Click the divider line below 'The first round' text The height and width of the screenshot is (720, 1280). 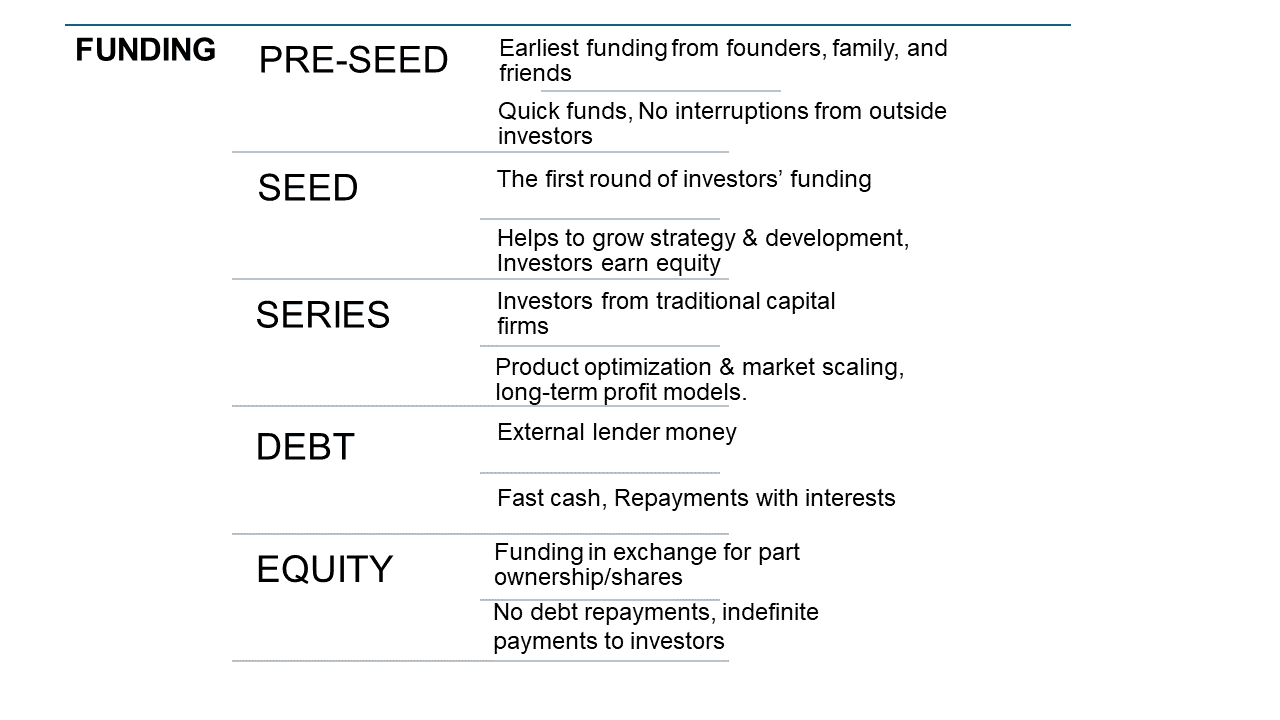[x=600, y=219]
